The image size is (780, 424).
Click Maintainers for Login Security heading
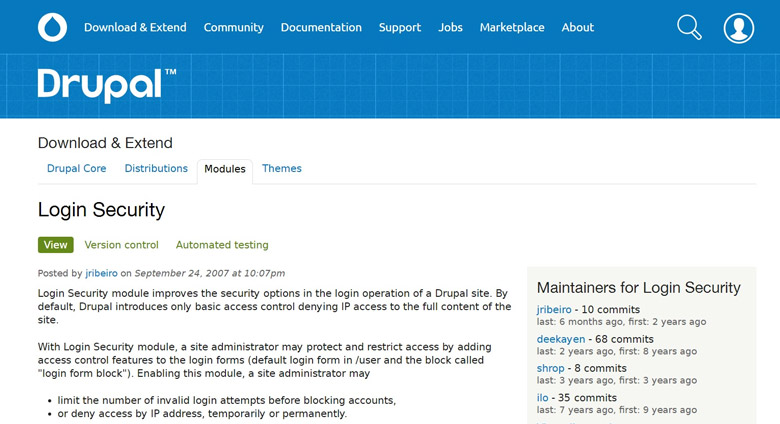(639, 288)
